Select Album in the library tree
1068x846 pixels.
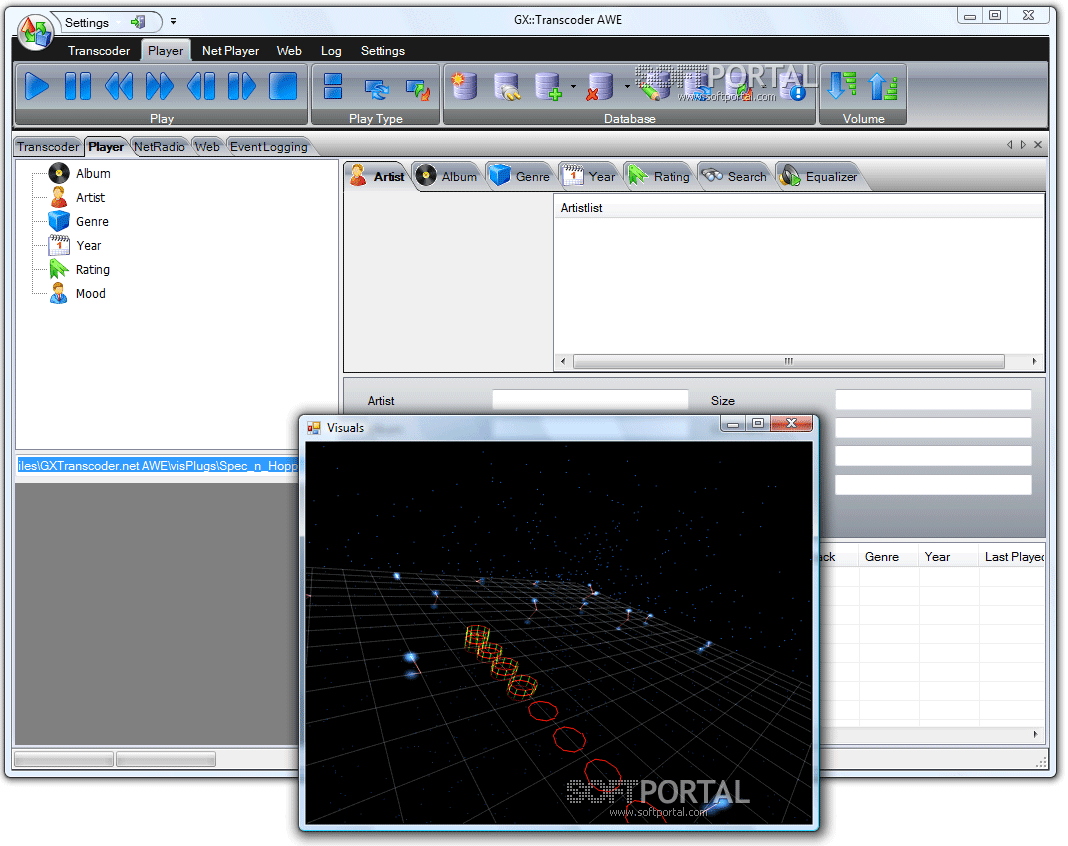pos(93,174)
